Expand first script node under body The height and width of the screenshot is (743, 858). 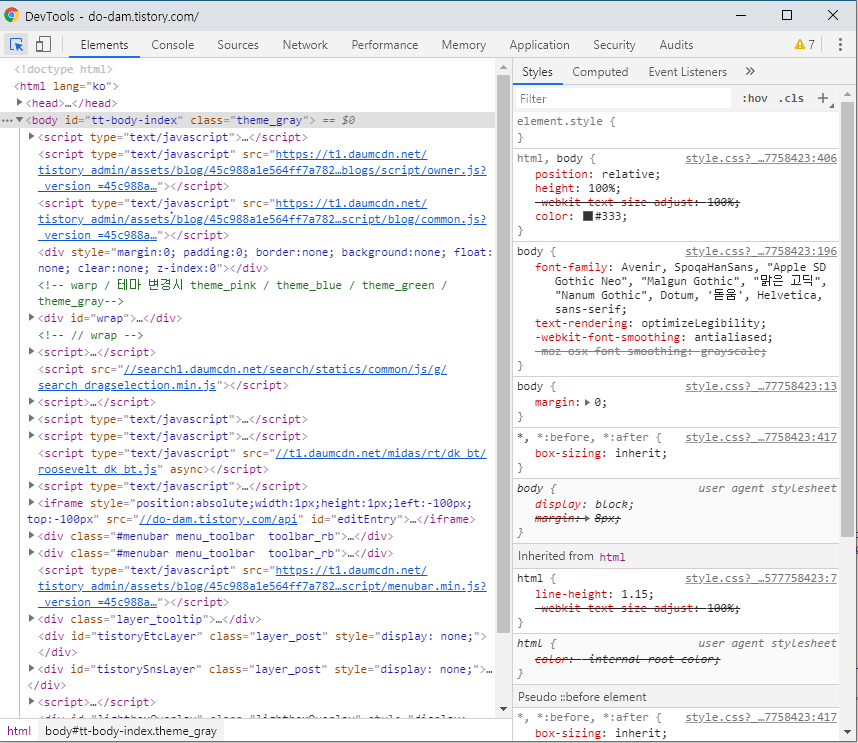(x=31, y=136)
